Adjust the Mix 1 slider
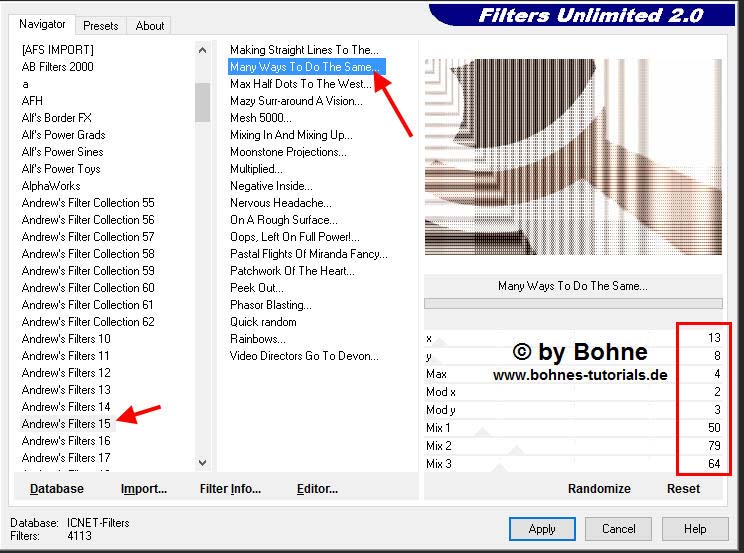 560,429
